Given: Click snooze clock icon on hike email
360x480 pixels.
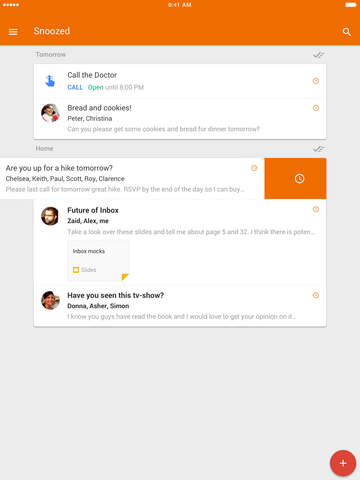Looking at the screenshot, I should pos(254,168).
